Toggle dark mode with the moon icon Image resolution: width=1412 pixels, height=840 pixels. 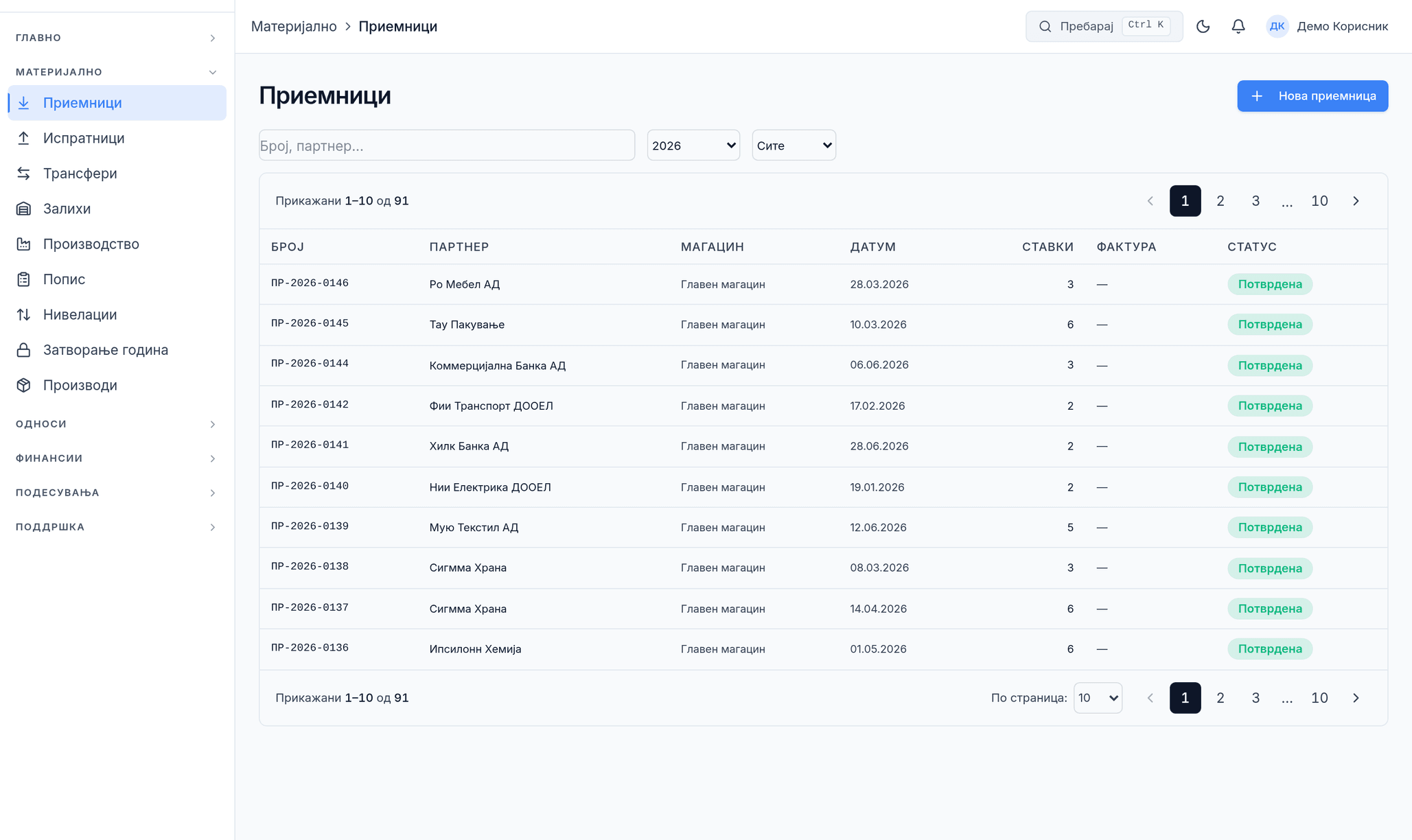tap(1203, 26)
